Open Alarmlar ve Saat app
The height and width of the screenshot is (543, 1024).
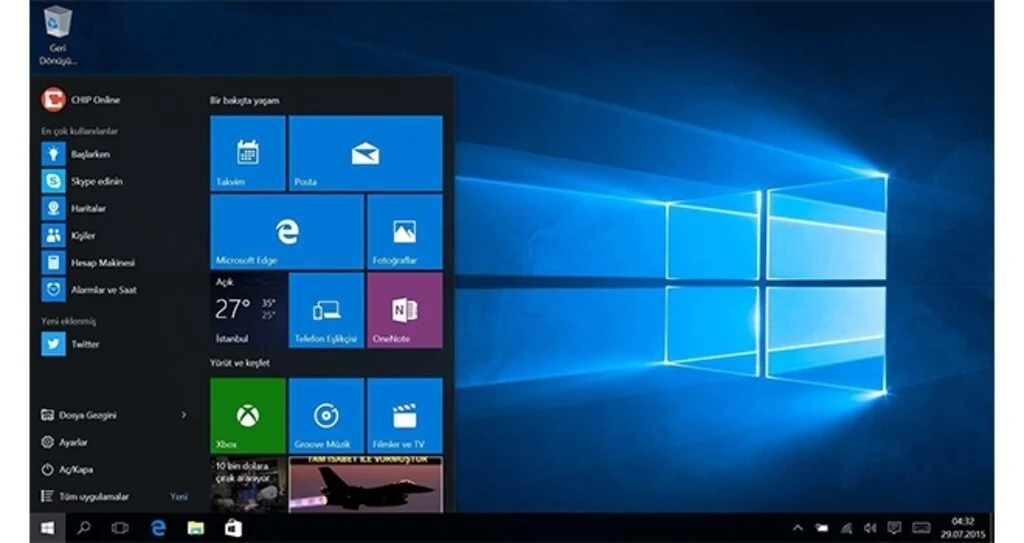pyautogui.click(x=89, y=289)
